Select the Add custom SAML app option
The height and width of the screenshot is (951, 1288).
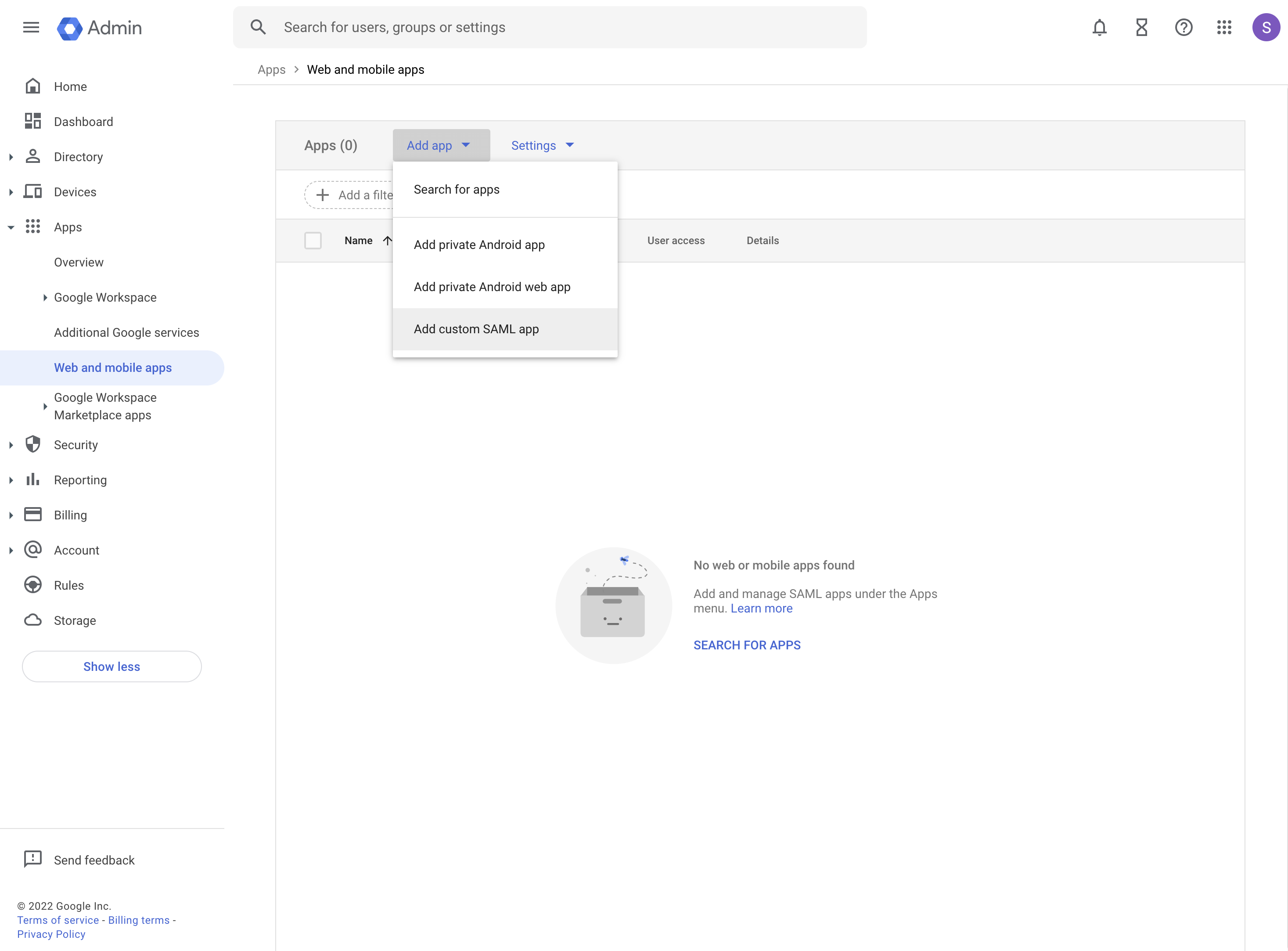pyautogui.click(x=476, y=328)
